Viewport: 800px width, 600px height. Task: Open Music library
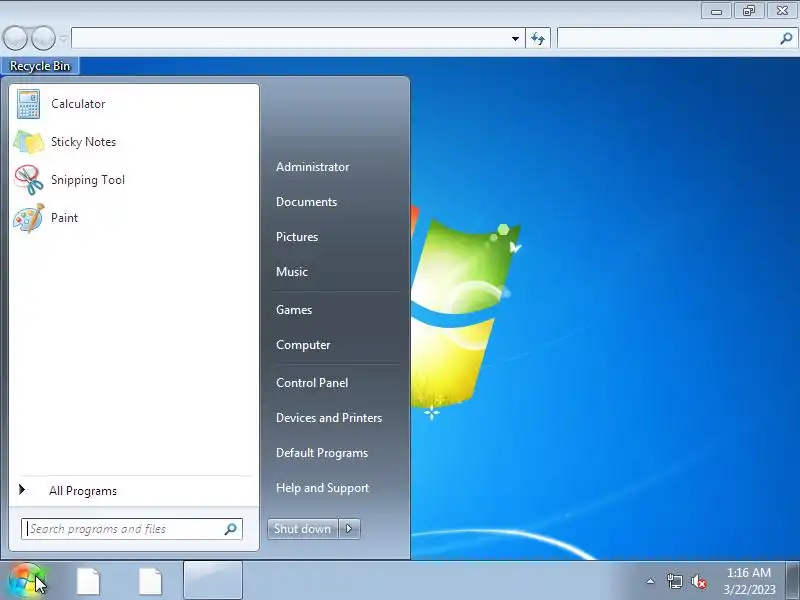(292, 272)
